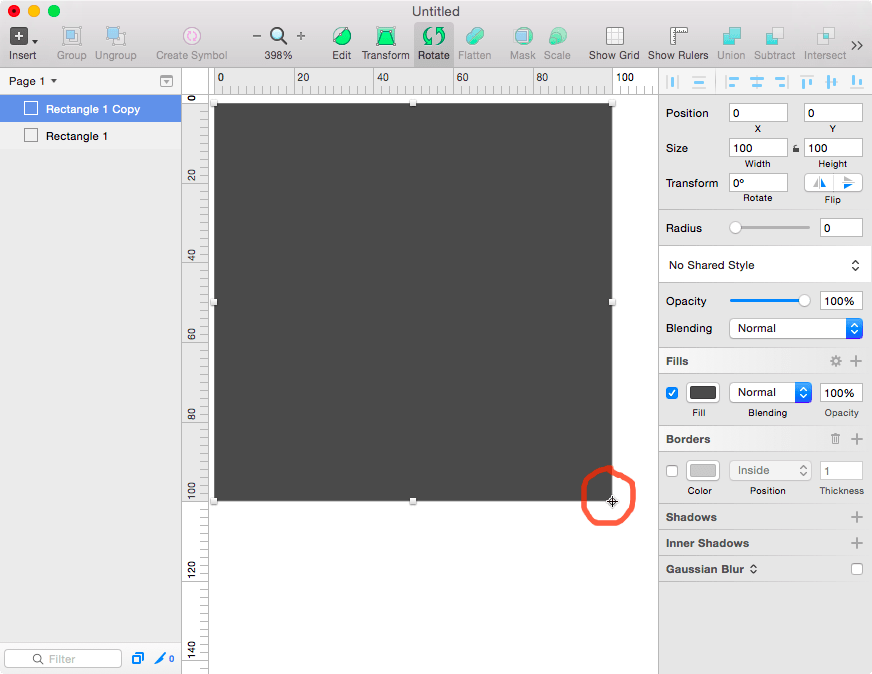The width and height of the screenshot is (872, 674).
Task: Click the Mask toolbar icon
Action: (x=523, y=36)
